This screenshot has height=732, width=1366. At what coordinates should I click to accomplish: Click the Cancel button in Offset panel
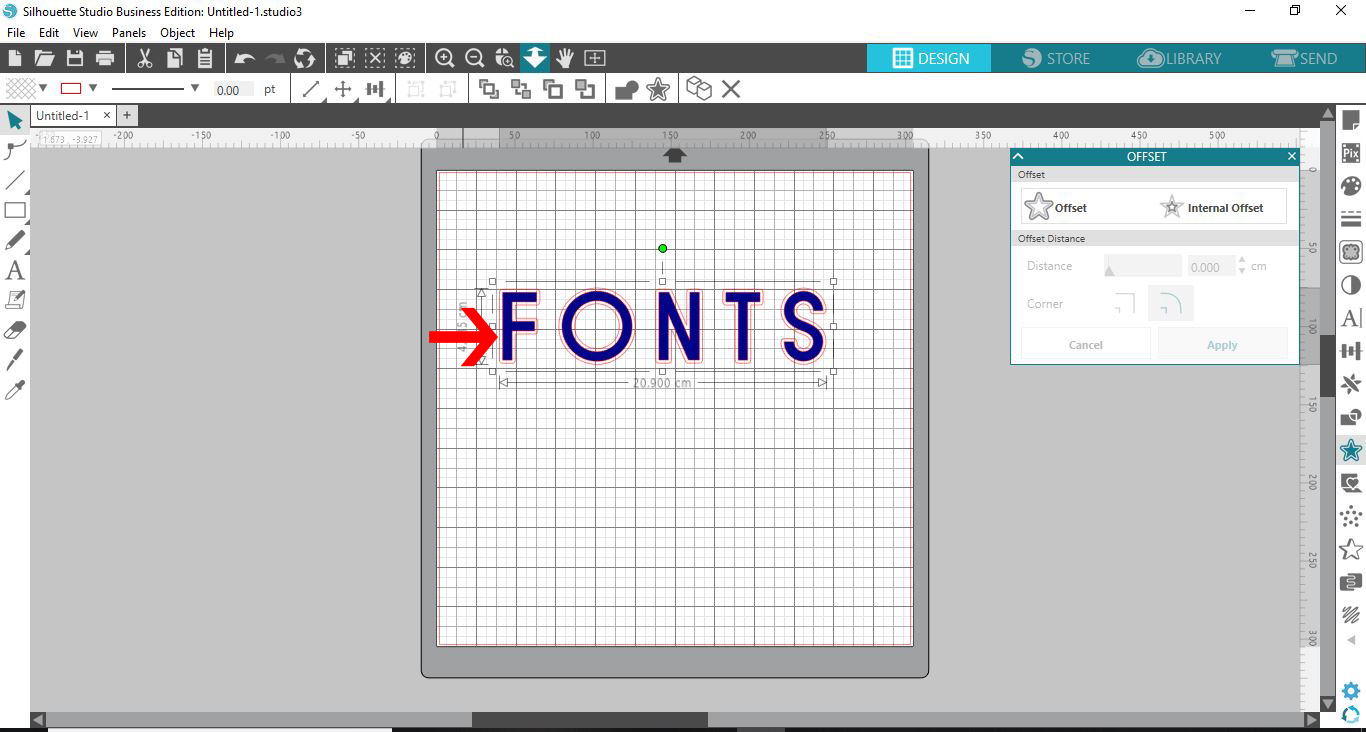click(1085, 344)
